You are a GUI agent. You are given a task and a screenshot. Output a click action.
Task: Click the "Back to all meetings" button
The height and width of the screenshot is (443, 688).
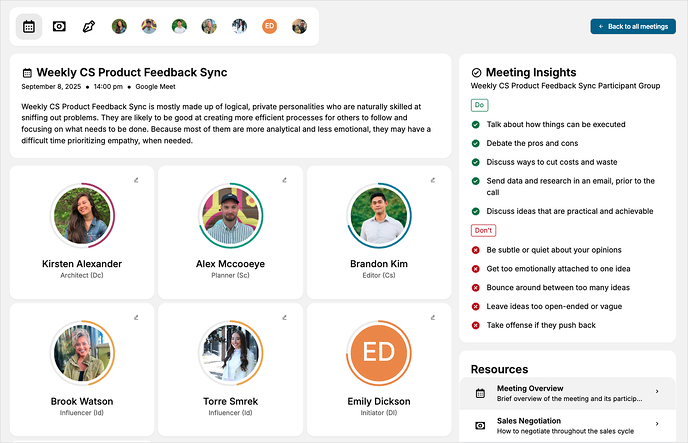[633, 27]
